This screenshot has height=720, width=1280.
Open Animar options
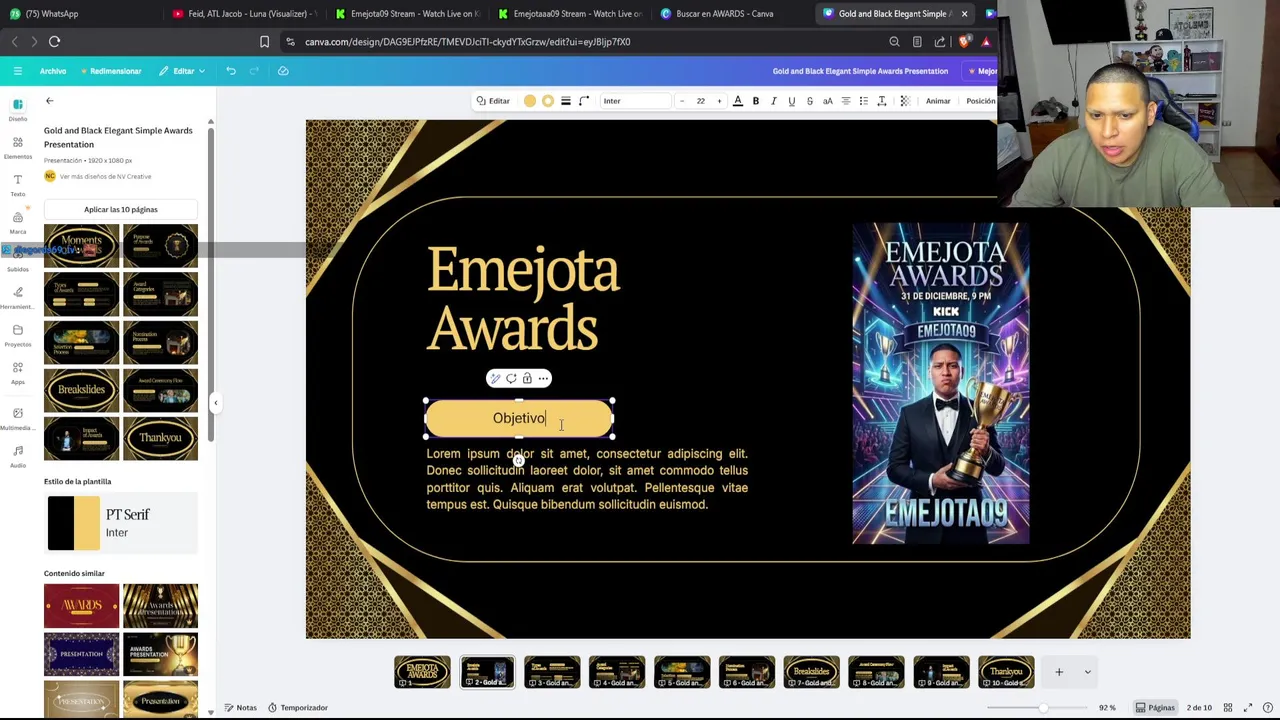pyautogui.click(x=938, y=101)
